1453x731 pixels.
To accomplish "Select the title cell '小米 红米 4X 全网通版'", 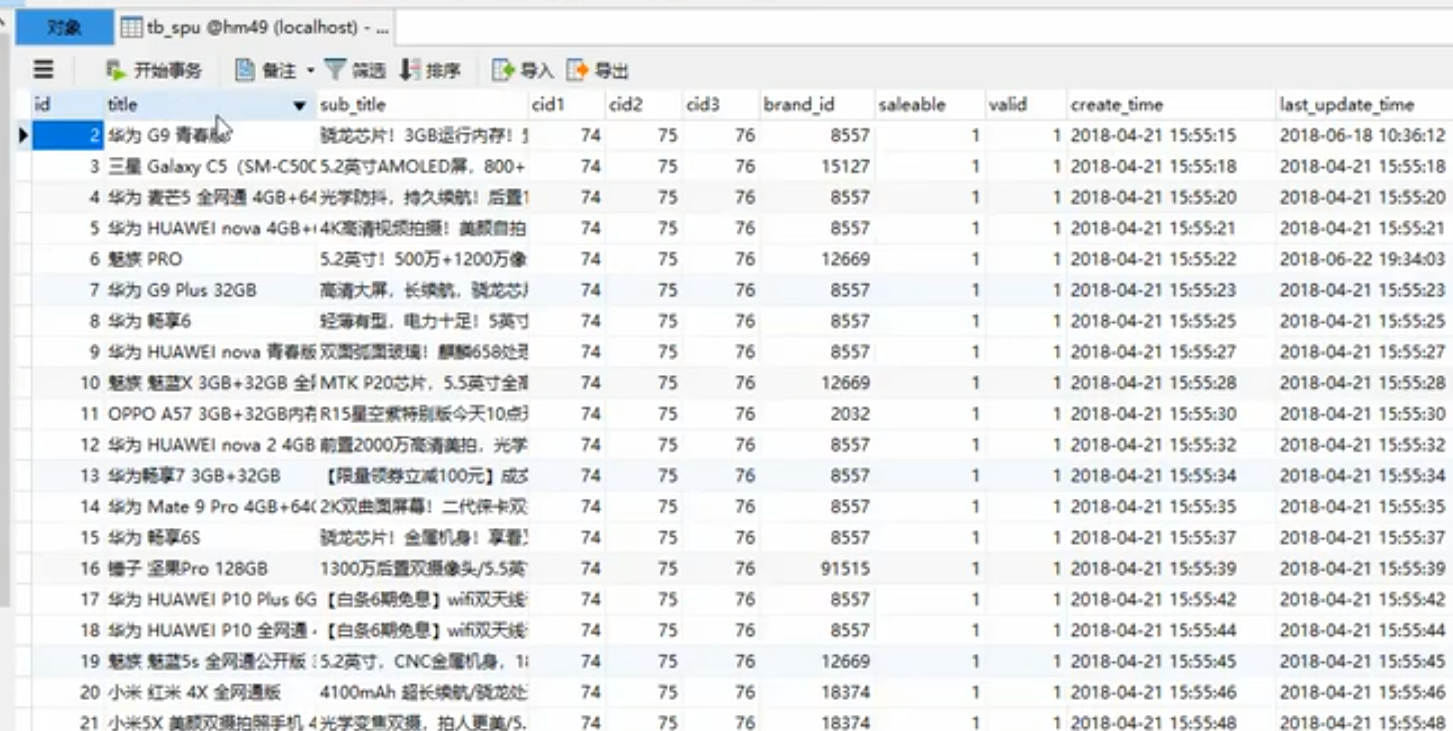I will tap(210, 692).
